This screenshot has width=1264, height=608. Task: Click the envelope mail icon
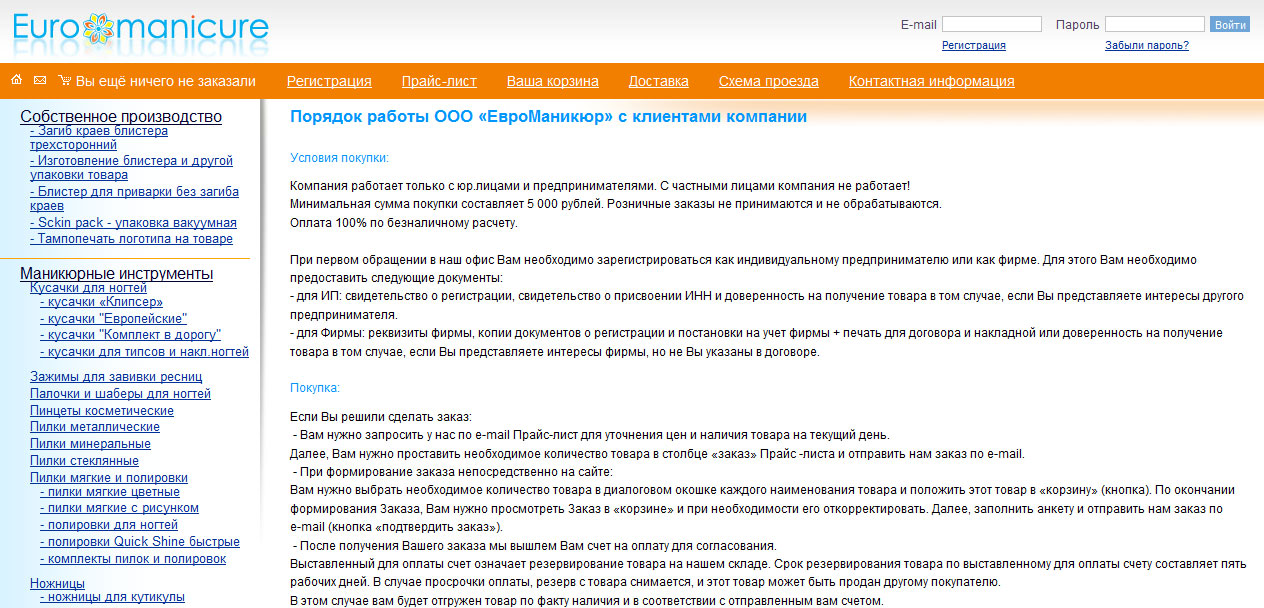click(40, 80)
